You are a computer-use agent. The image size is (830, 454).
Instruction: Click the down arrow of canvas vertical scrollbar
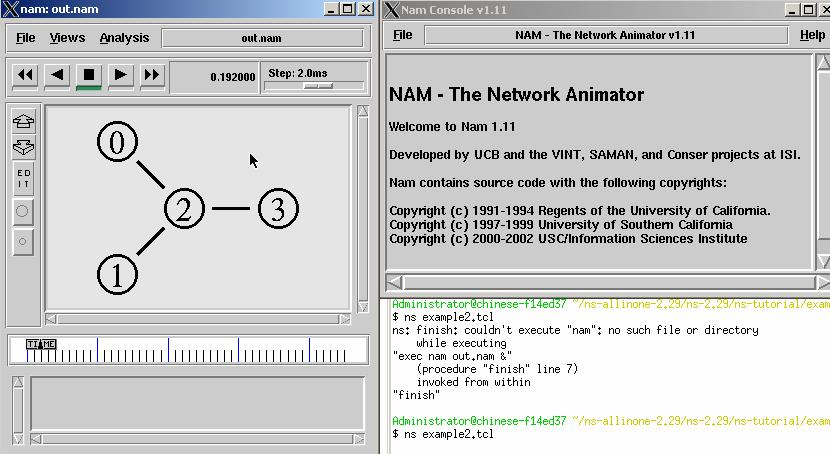click(363, 307)
